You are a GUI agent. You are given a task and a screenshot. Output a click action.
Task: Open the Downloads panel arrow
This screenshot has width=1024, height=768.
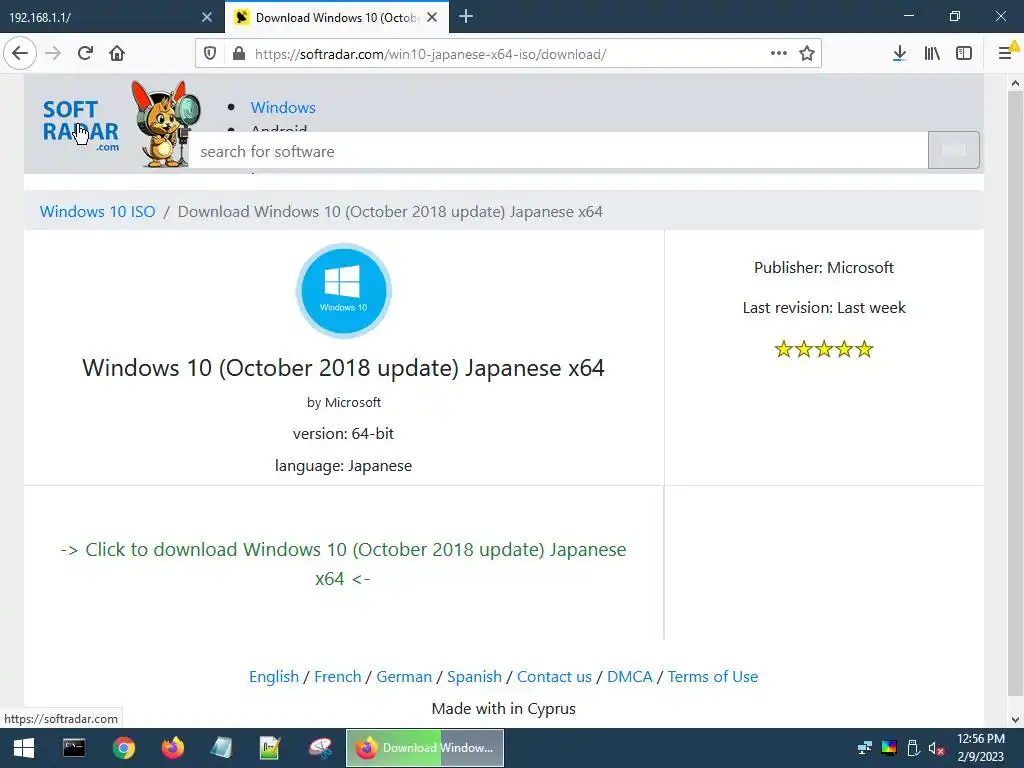pyautogui.click(x=899, y=54)
